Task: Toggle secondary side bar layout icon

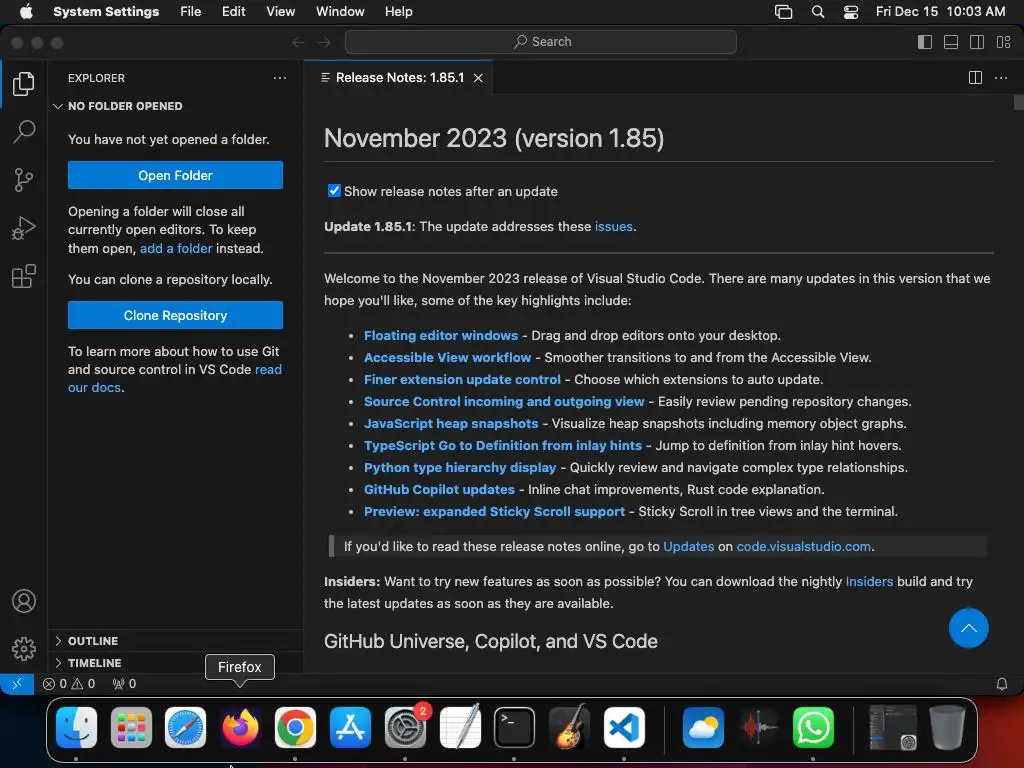Action: click(977, 42)
